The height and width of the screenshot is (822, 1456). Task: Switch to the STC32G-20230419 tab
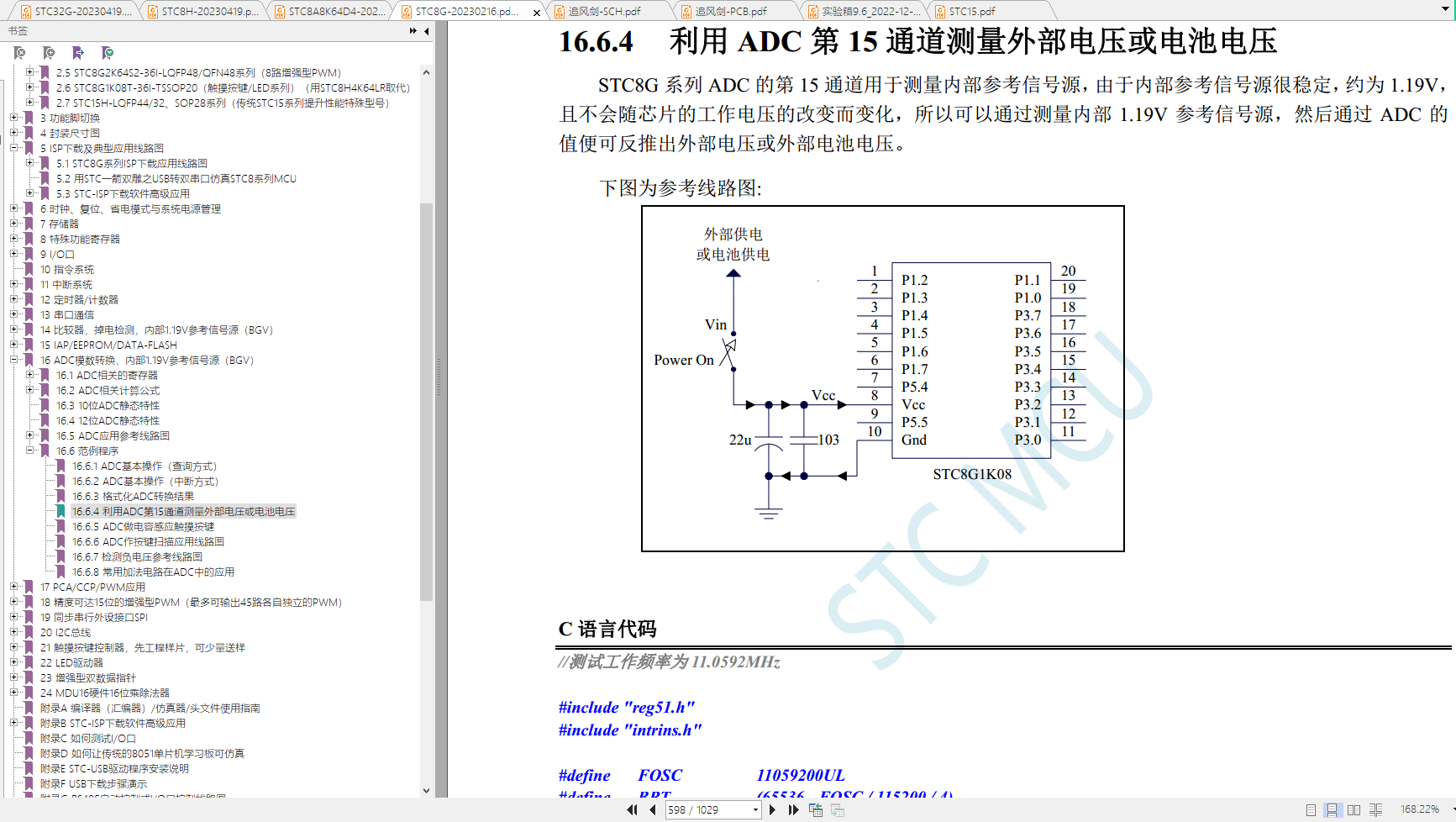click(x=76, y=11)
